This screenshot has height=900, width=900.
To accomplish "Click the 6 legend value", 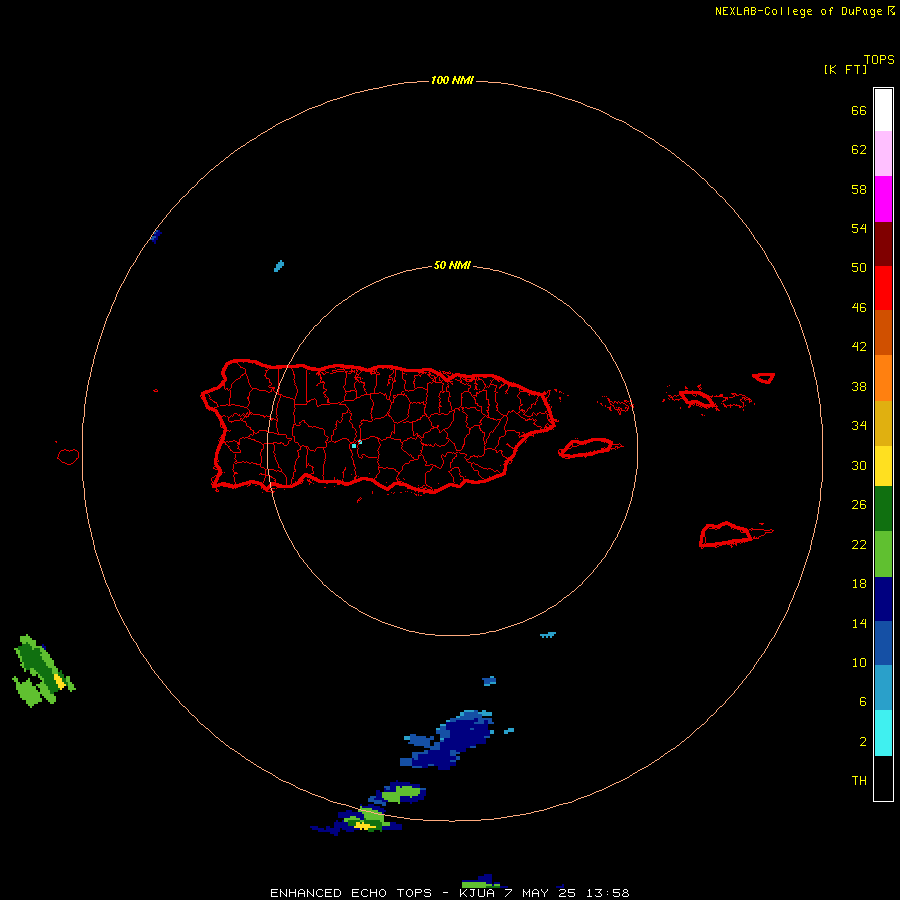I will pyautogui.click(x=863, y=701).
